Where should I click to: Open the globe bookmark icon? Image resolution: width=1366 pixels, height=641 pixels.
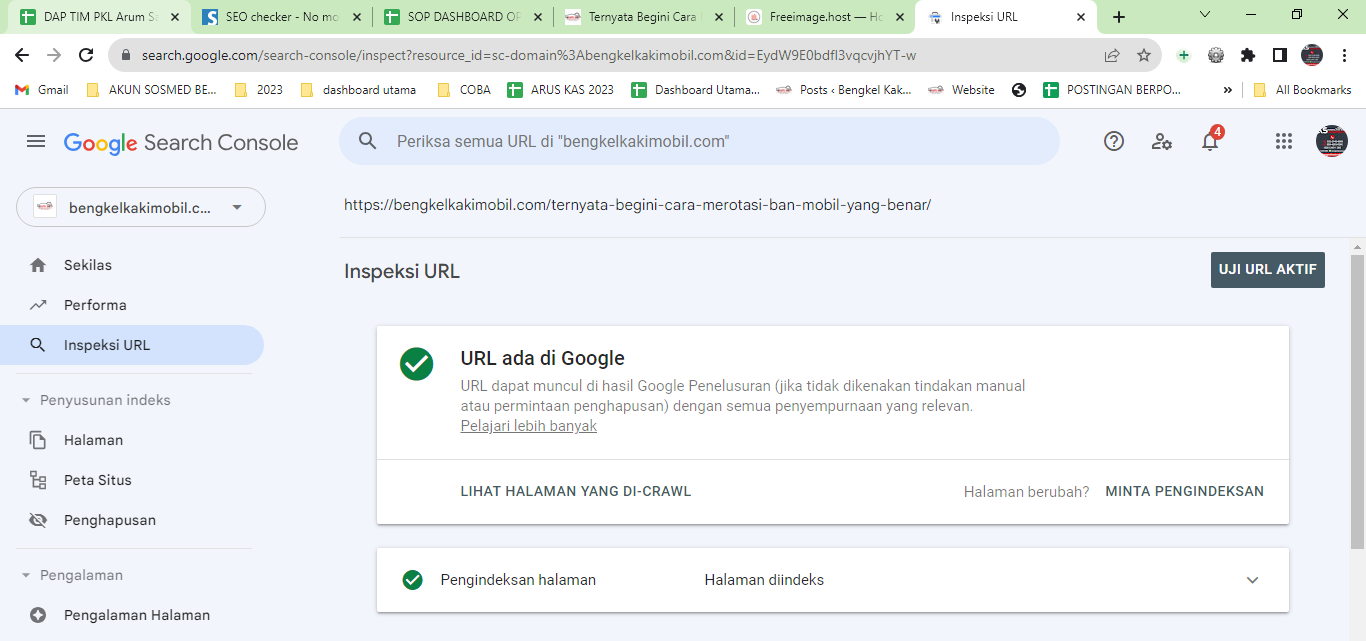coord(1019,90)
